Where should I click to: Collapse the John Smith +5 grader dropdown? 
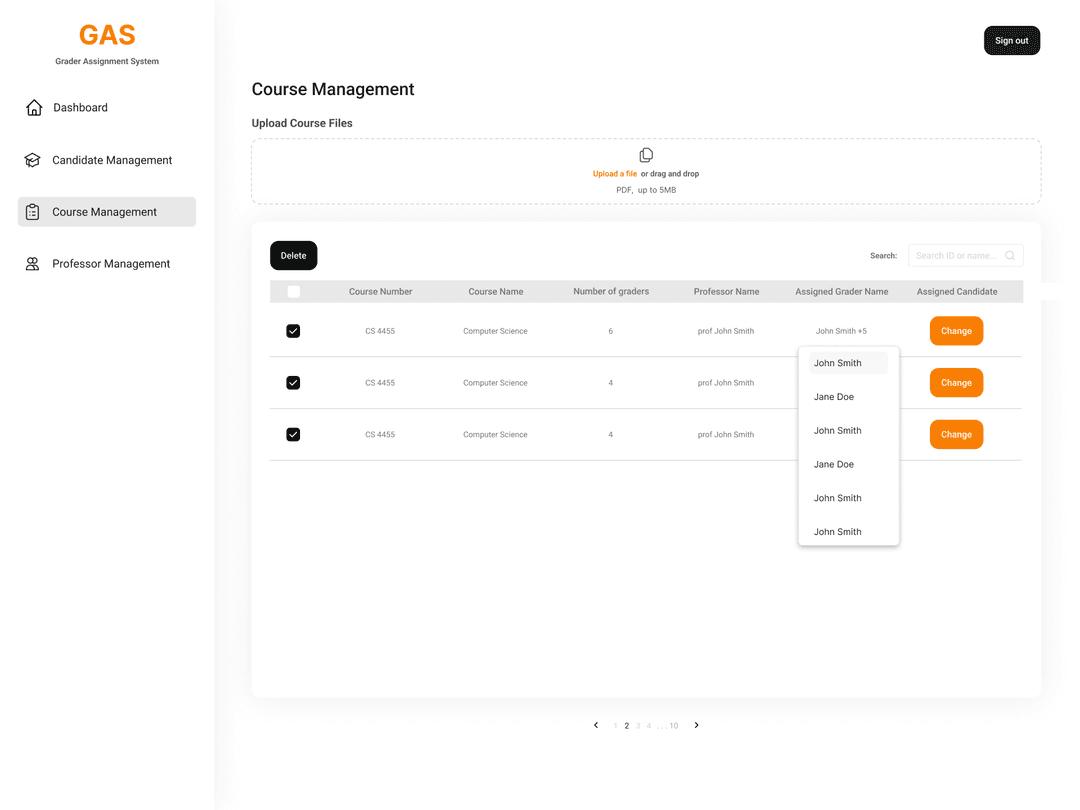coord(841,331)
